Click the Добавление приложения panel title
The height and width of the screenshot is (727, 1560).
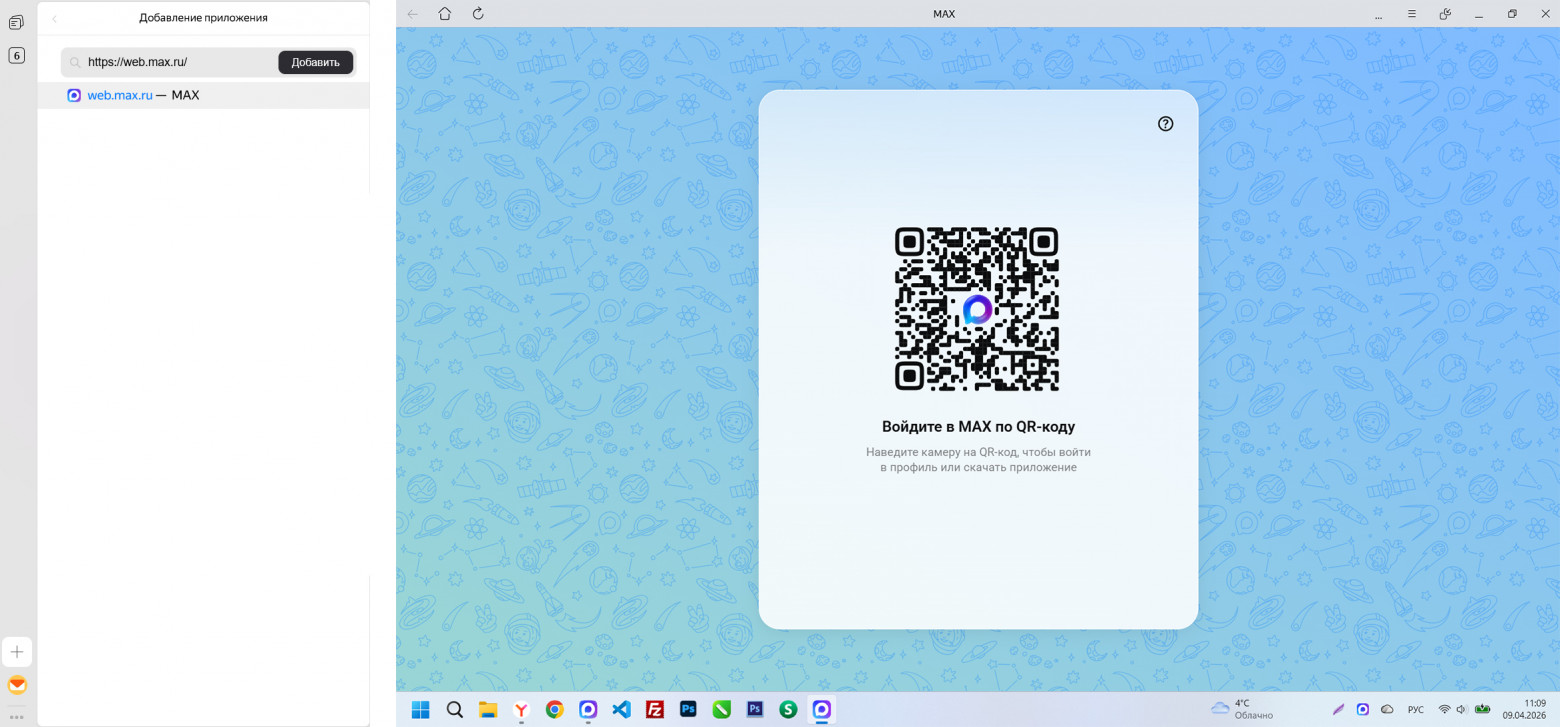click(x=203, y=18)
